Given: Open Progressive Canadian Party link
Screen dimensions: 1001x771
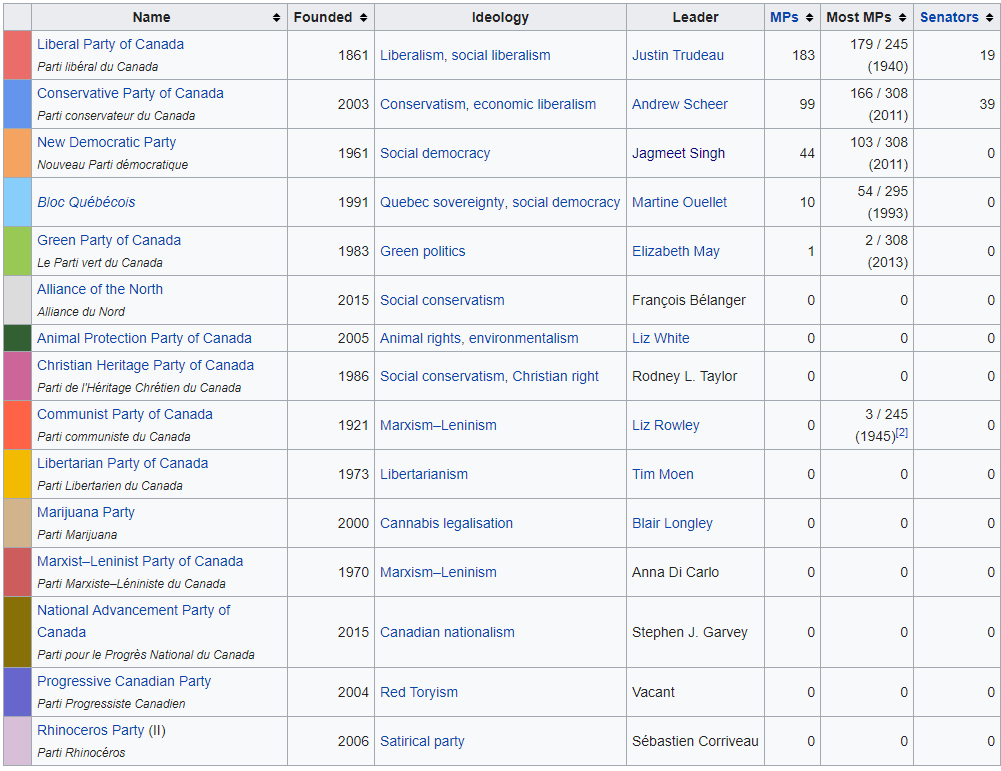Looking at the screenshot, I should (124, 682).
